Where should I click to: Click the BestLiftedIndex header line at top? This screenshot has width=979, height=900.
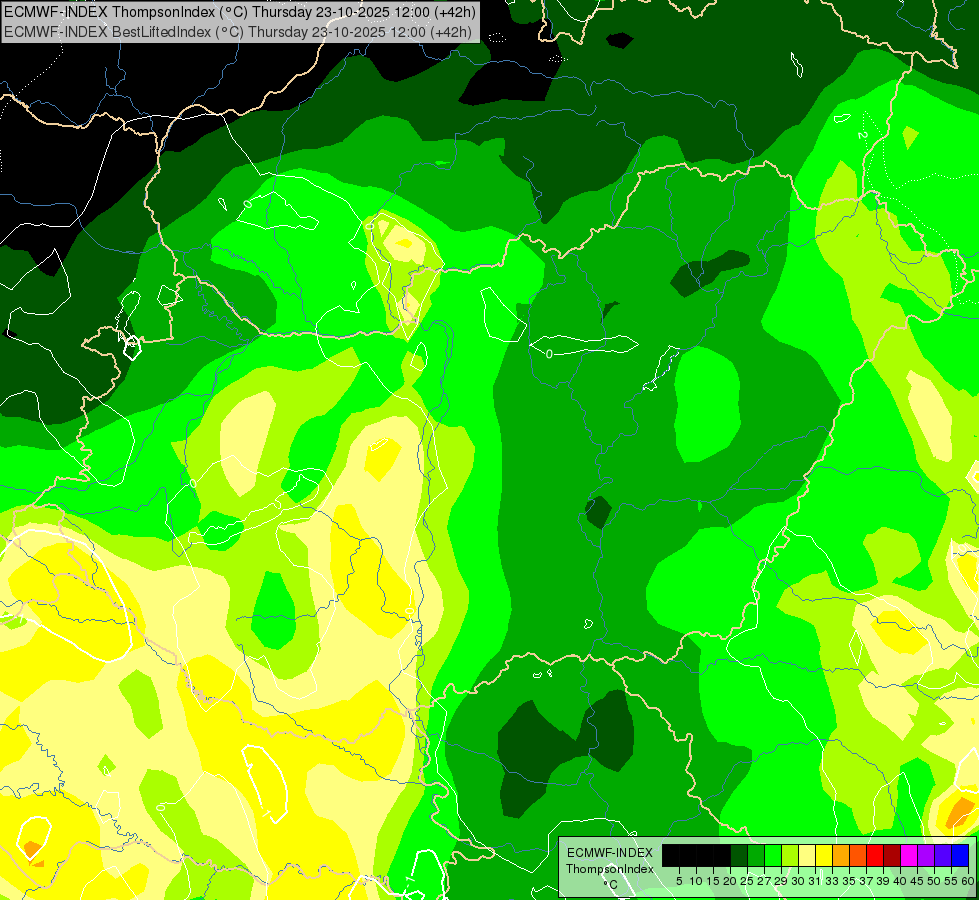click(x=238, y=31)
